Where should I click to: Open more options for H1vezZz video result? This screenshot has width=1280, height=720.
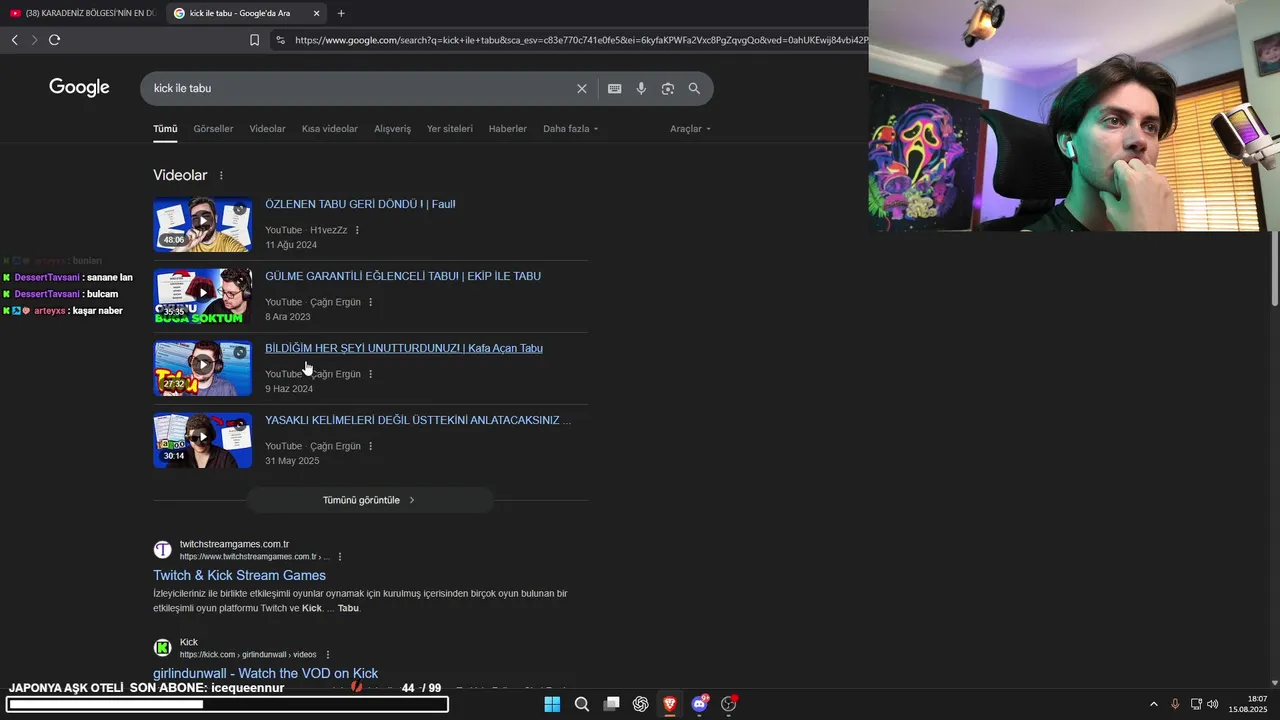pos(357,230)
